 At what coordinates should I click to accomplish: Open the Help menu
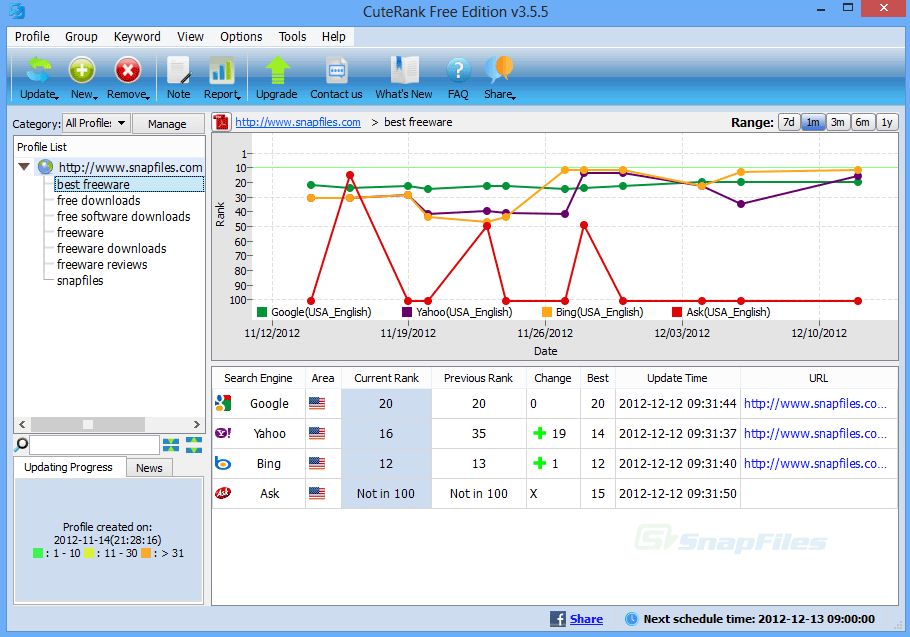[334, 37]
